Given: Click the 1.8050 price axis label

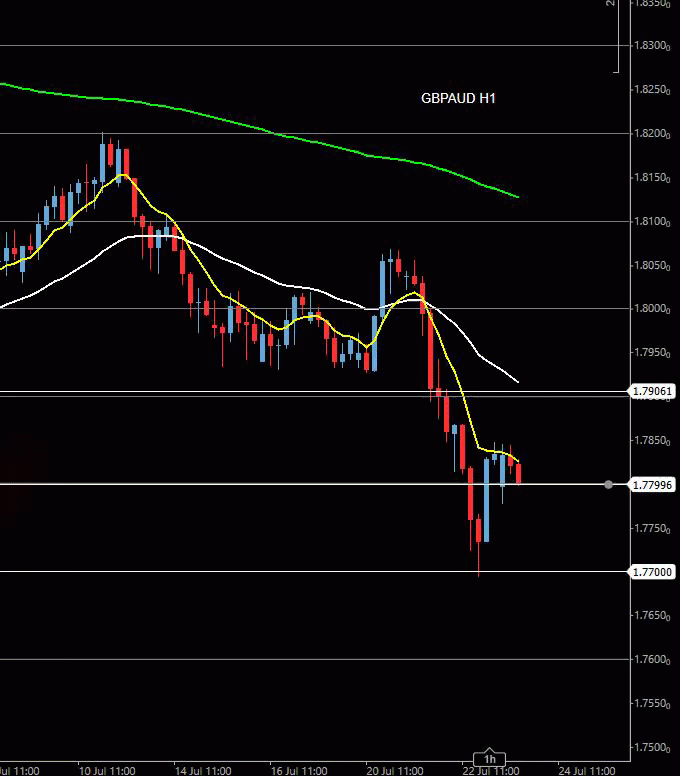Looking at the screenshot, I should (x=652, y=266).
